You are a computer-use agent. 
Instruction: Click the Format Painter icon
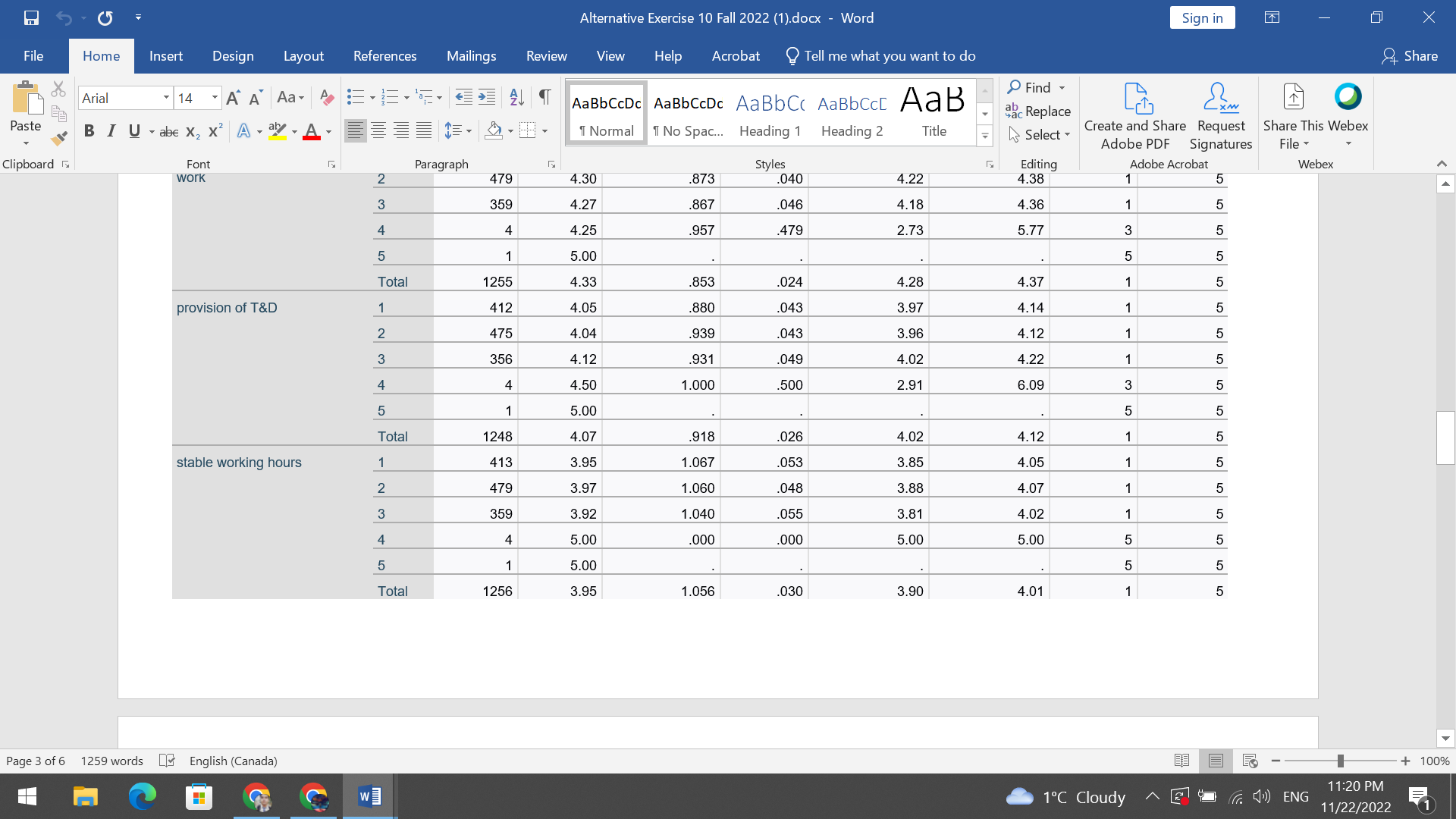pyautogui.click(x=59, y=138)
